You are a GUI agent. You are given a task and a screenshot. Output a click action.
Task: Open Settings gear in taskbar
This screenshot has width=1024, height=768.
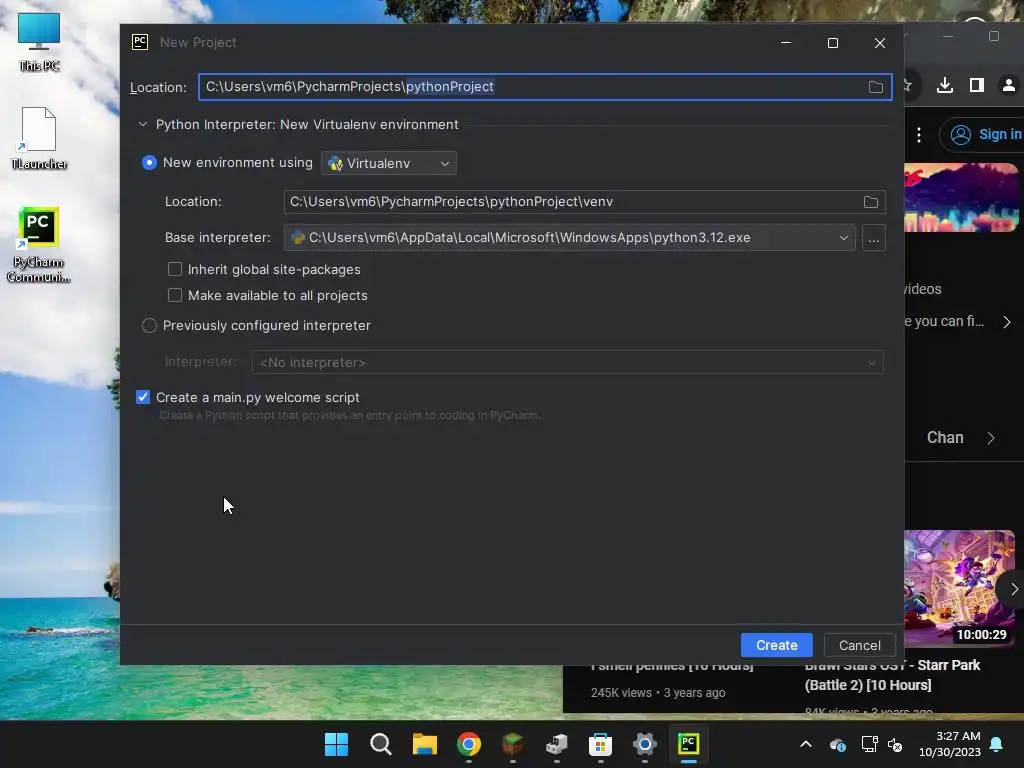click(x=645, y=744)
